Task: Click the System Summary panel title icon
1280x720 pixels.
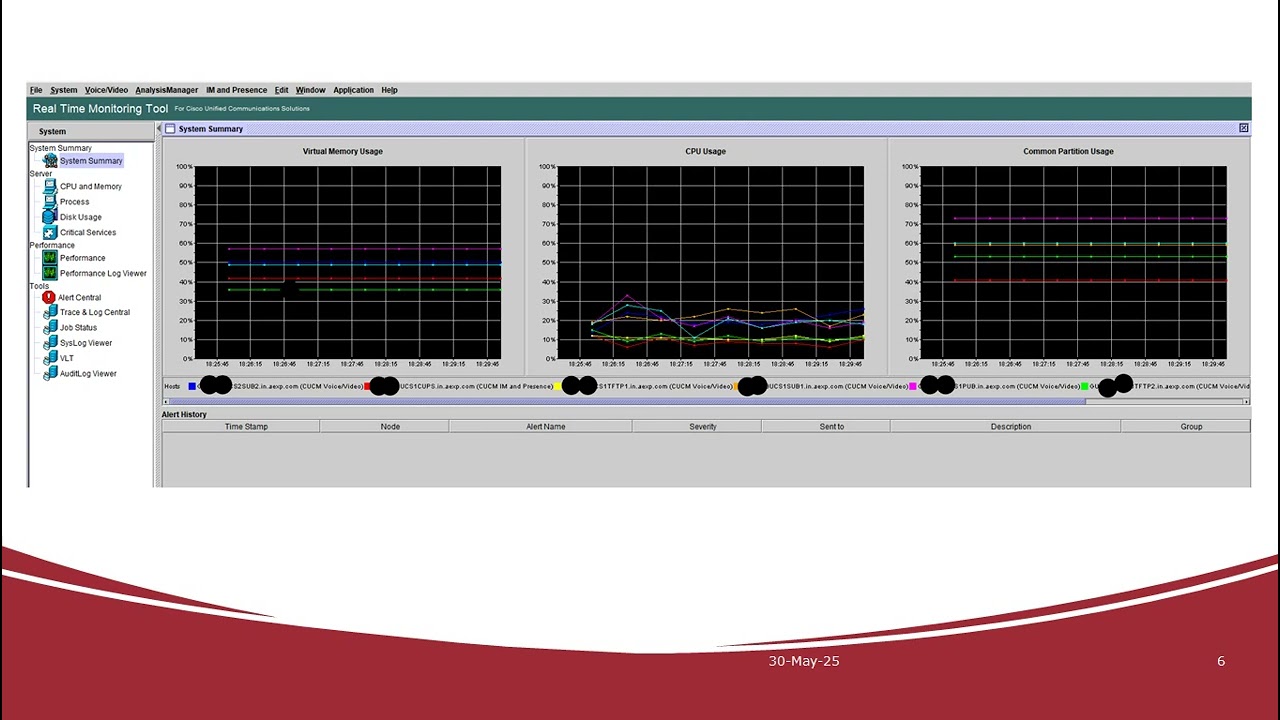Action: [170, 129]
